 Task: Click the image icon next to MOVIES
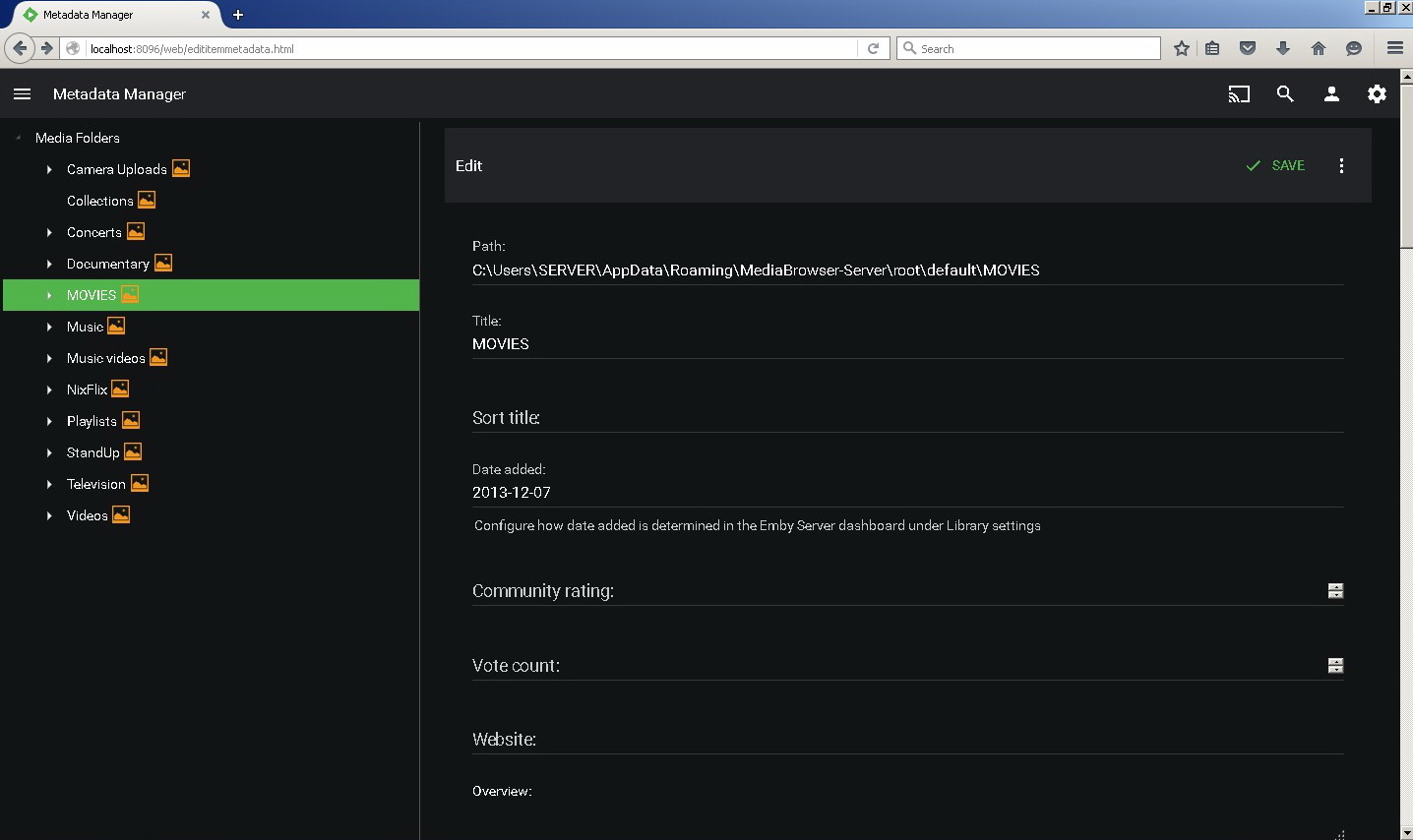pos(130,295)
